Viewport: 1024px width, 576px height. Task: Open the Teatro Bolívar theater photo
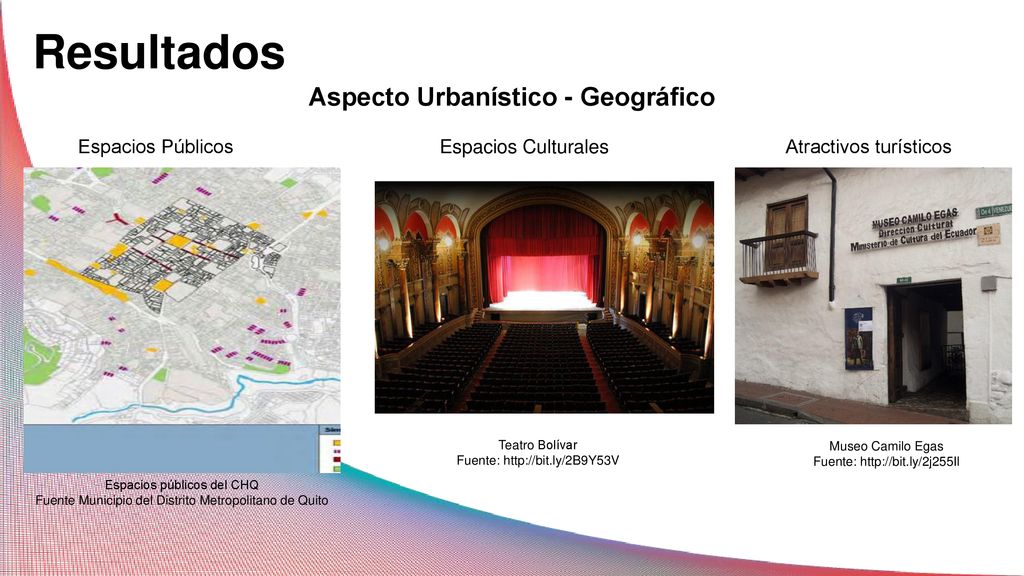(x=544, y=297)
